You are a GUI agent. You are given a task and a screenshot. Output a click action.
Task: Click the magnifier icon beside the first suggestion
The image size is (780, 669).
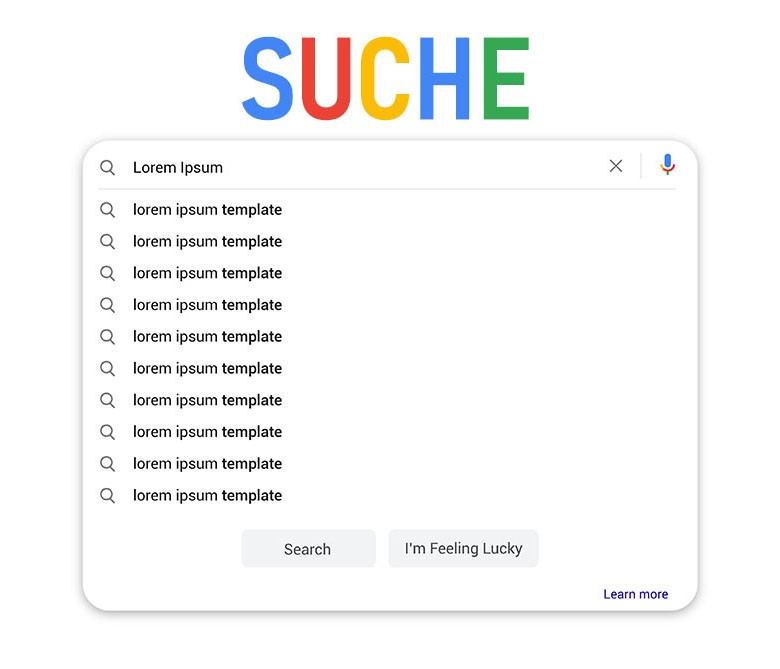107,210
